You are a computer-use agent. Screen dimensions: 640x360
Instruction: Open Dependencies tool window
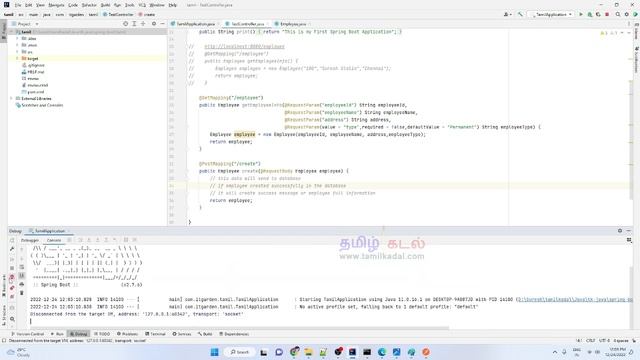pyautogui.click(x=234, y=334)
